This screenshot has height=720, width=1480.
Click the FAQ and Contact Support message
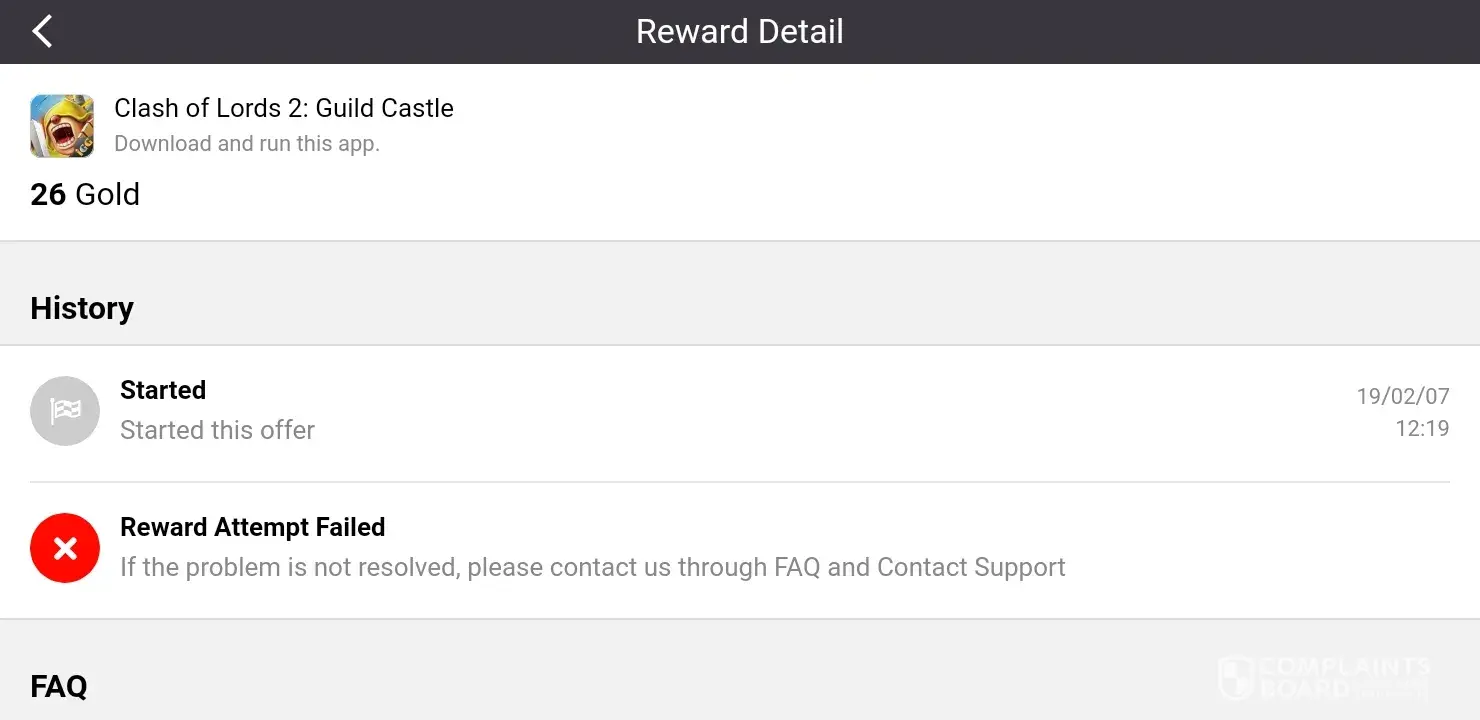(x=592, y=567)
